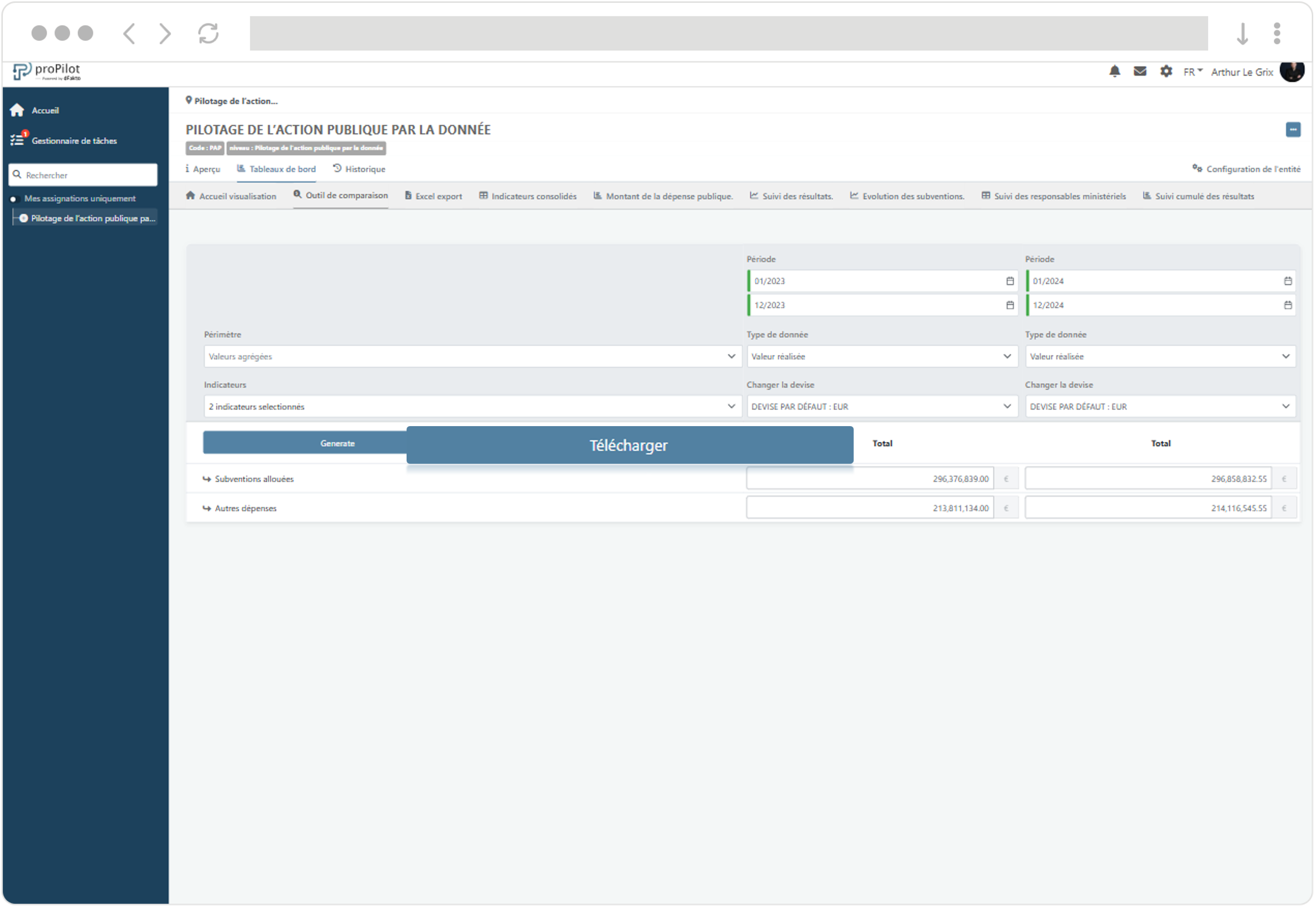This screenshot has height=908, width=1316.
Task: Open the messages envelope icon
Action: tap(1139, 71)
